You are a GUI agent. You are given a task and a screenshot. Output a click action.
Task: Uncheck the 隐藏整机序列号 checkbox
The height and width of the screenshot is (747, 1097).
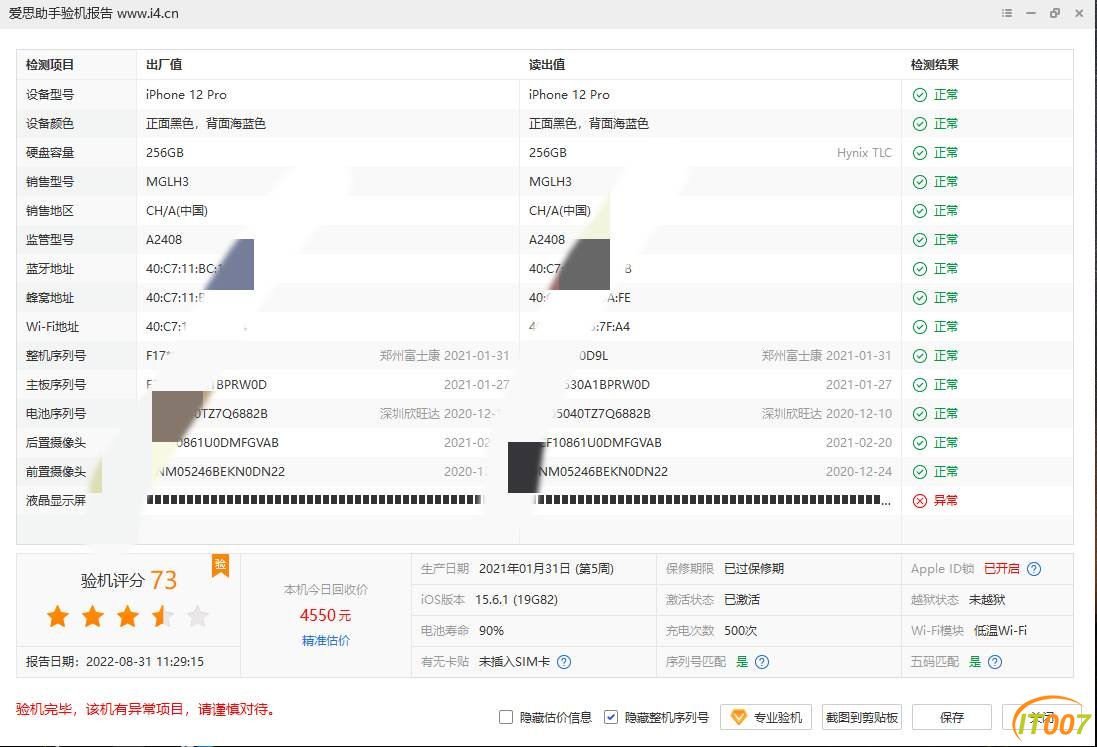pyautogui.click(x=611, y=717)
